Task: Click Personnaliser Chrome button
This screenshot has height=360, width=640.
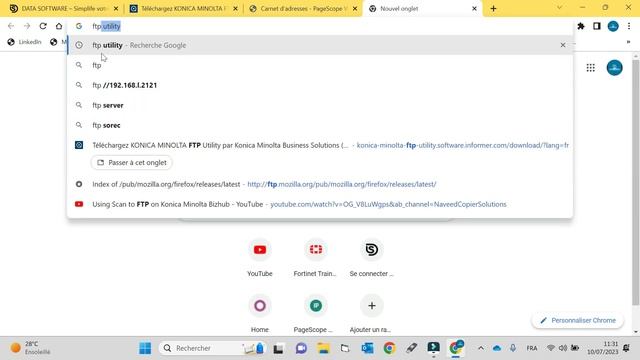Action: [578, 320]
